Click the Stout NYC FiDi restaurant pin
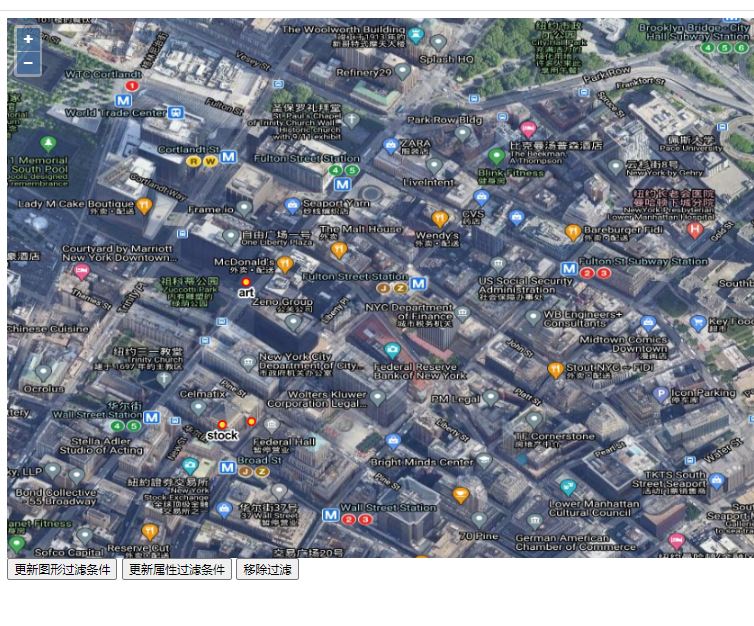Screen dimensions: 754x626 coord(555,370)
